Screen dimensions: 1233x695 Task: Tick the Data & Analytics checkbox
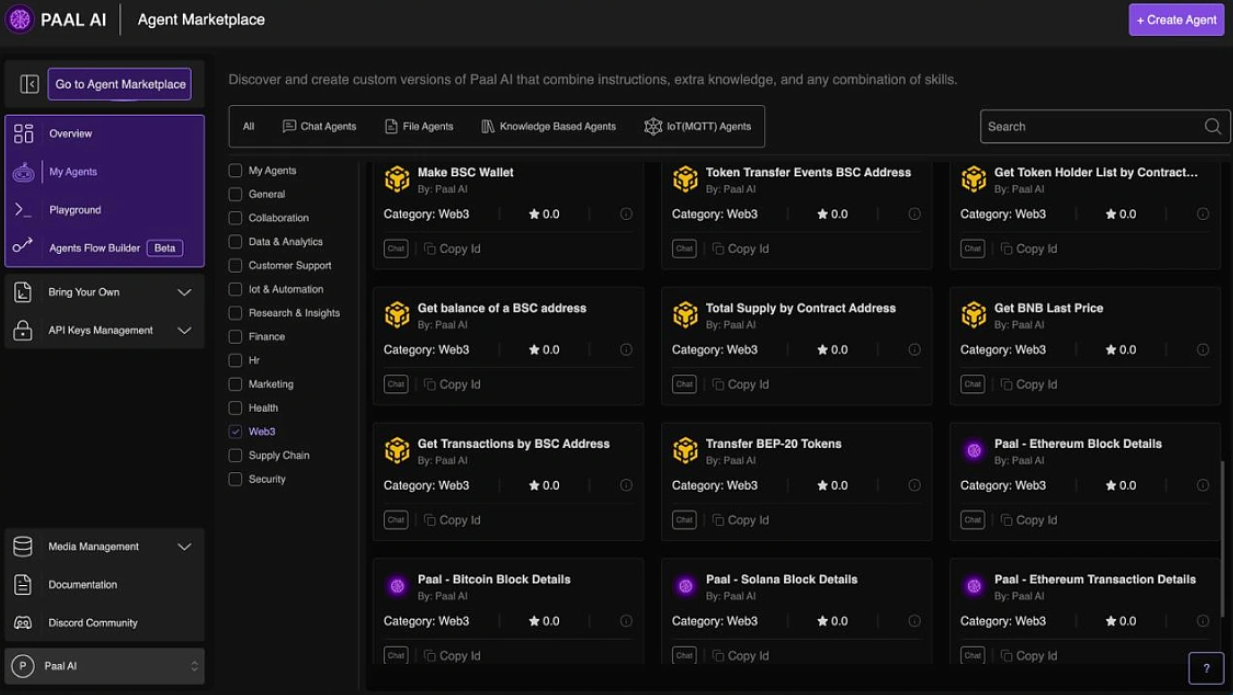click(235, 241)
